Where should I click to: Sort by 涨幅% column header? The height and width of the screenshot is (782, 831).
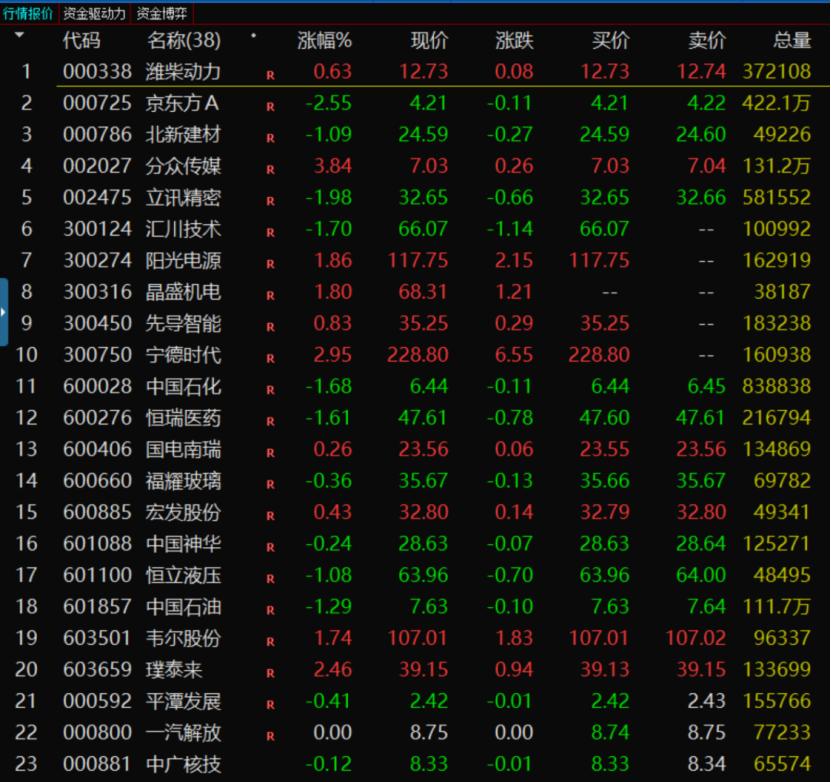click(324, 40)
